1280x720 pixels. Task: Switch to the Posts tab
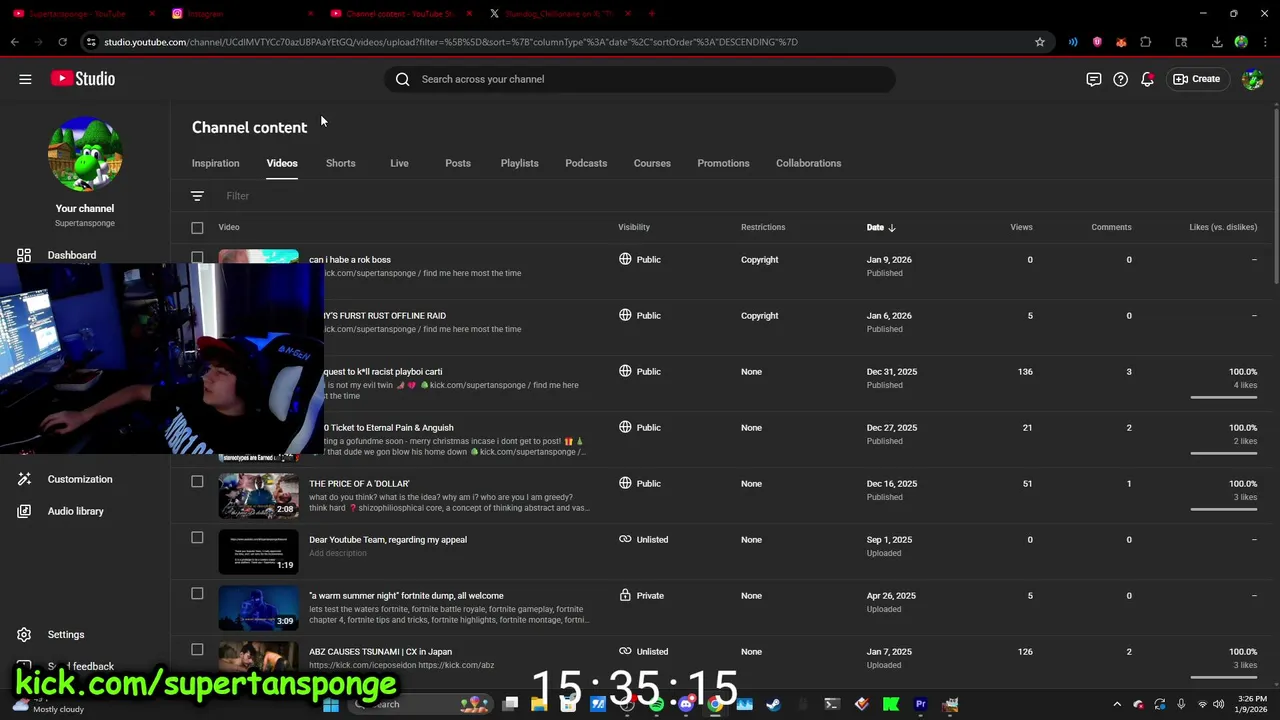point(458,163)
